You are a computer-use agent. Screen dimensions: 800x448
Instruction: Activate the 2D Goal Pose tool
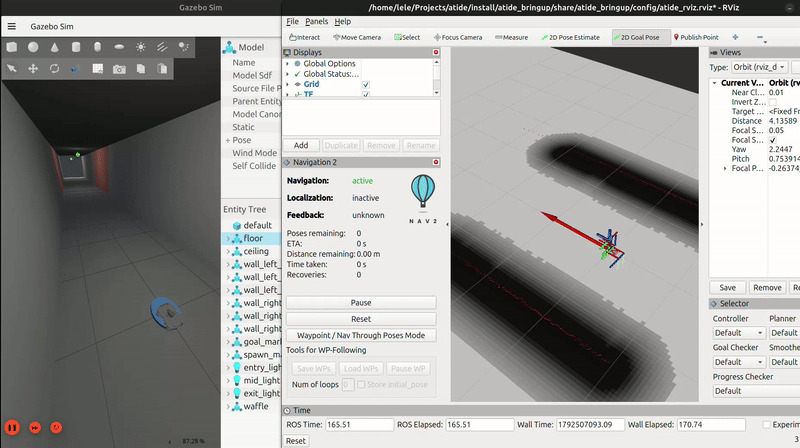coord(641,37)
